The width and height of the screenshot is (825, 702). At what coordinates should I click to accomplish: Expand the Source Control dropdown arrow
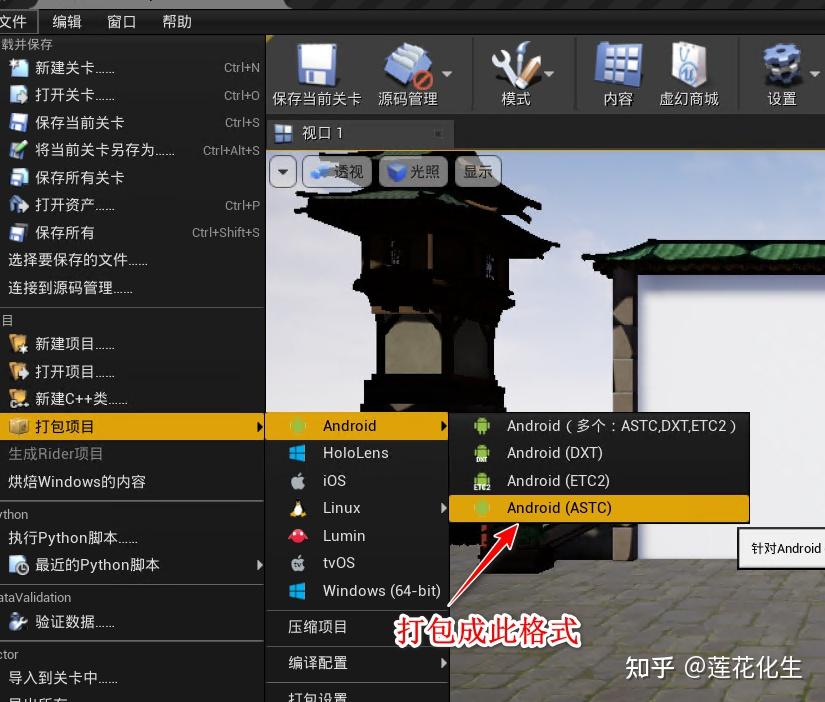tap(447, 74)
